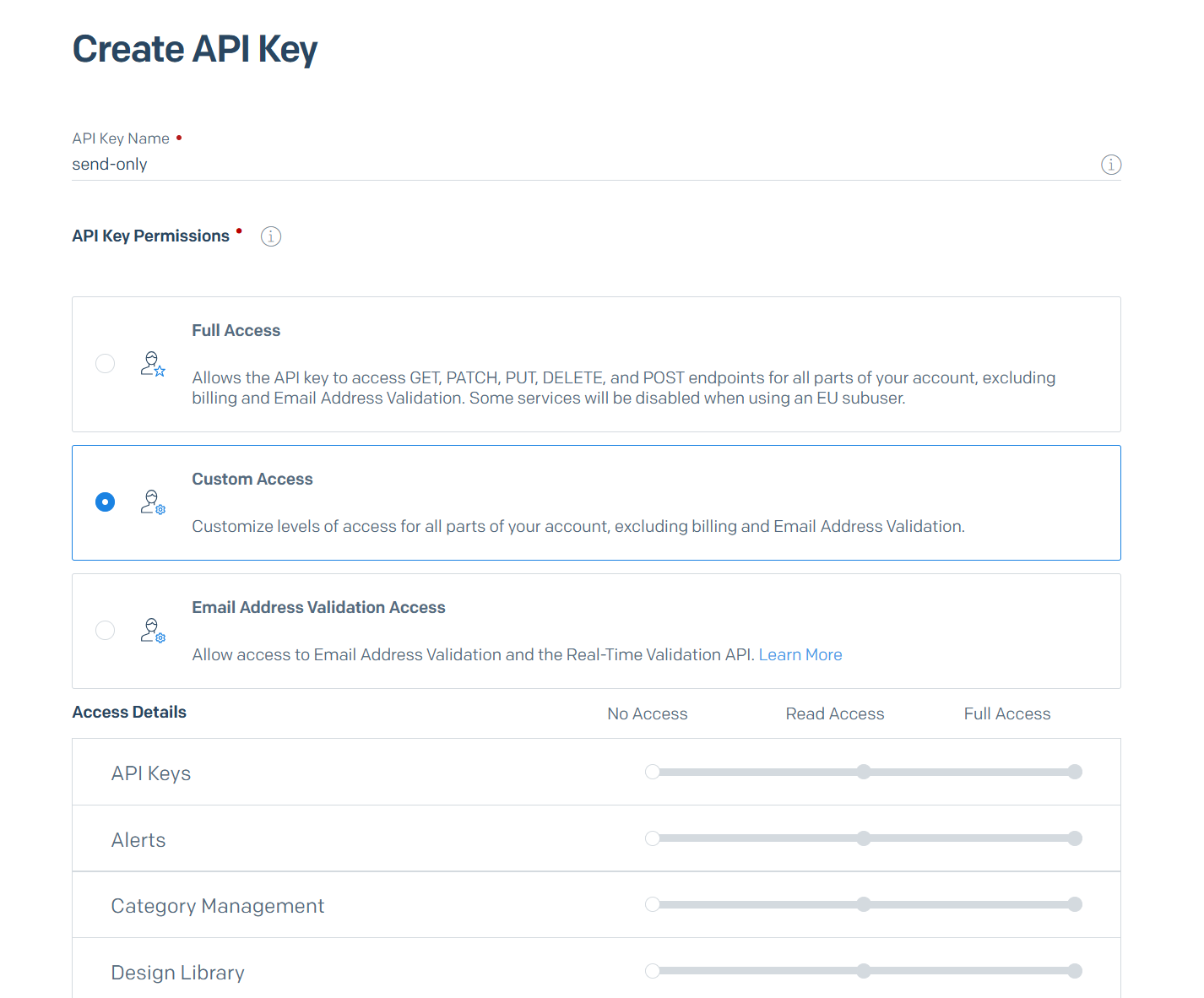Image resolution: width=1204 pixels, height=998 pixels.
Task: Click the Email Address Validation Access title
Action: [318, 608]
